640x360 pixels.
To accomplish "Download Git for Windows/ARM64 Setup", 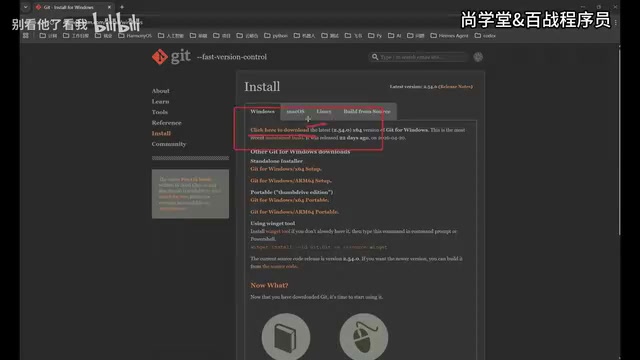I will pos(290,180).
